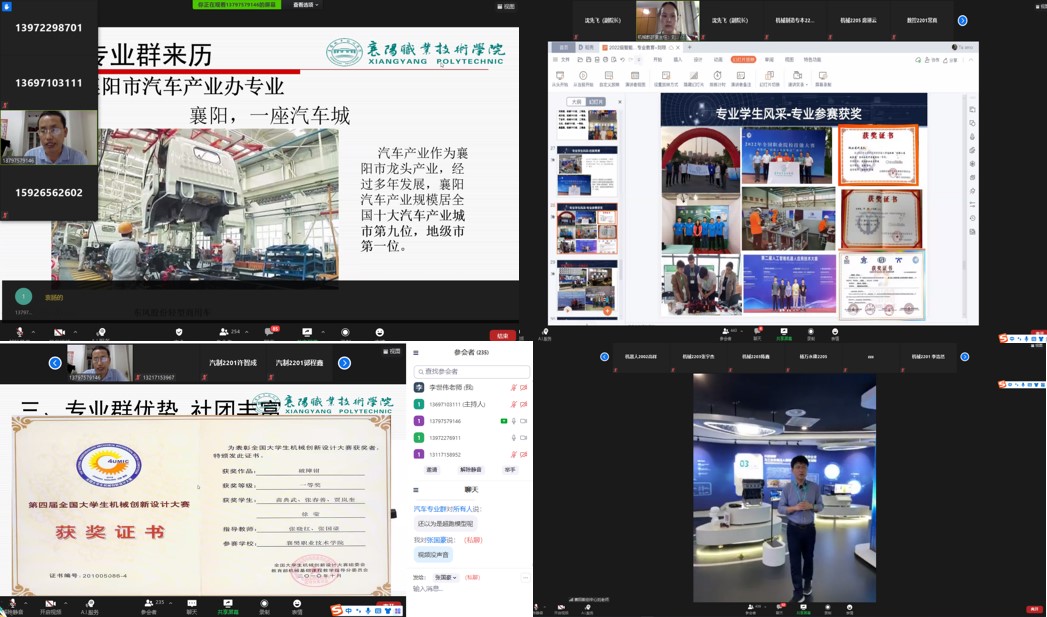Click the 解除静音 unmute button
The width and height of the screenshot is (1047, 617).
[x=470, y=469]
